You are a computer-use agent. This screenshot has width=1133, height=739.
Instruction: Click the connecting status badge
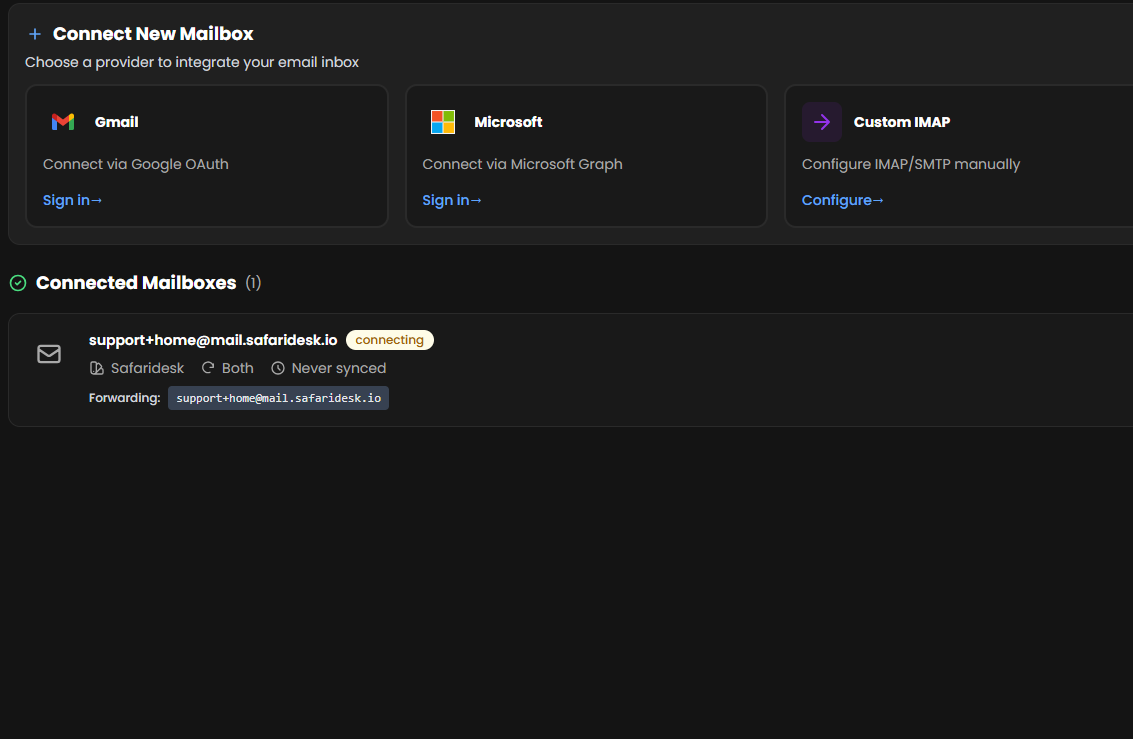tap(389, 340)
